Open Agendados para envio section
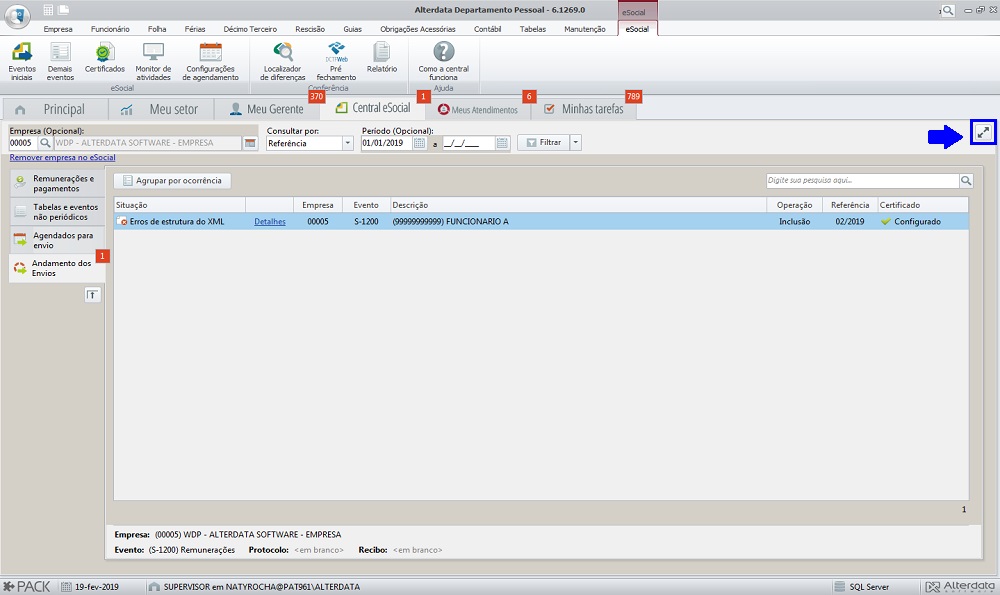Image resolution: width=1000 pixels, height=595 pixels. coord(57,240)
